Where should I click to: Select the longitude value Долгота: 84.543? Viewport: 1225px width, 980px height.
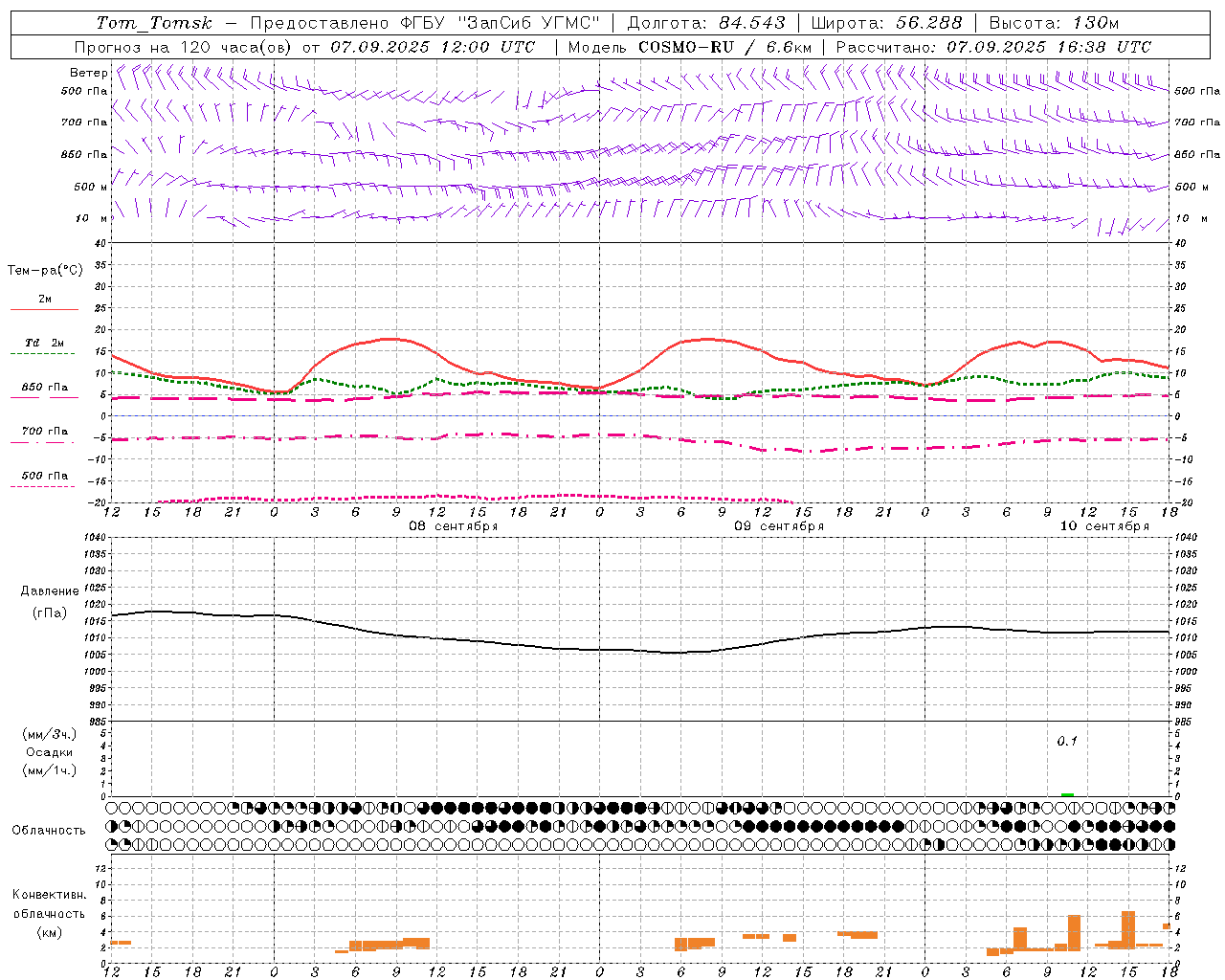click(x=705, y=23)
